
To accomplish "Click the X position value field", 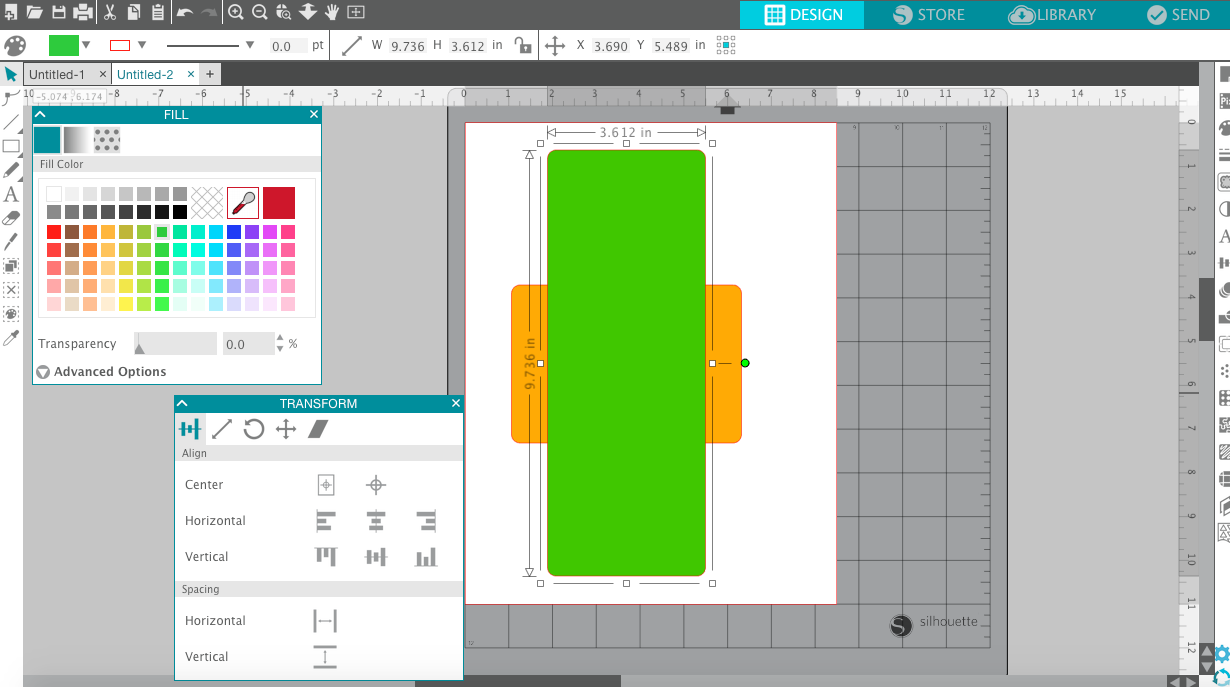I will click(610, 46).
